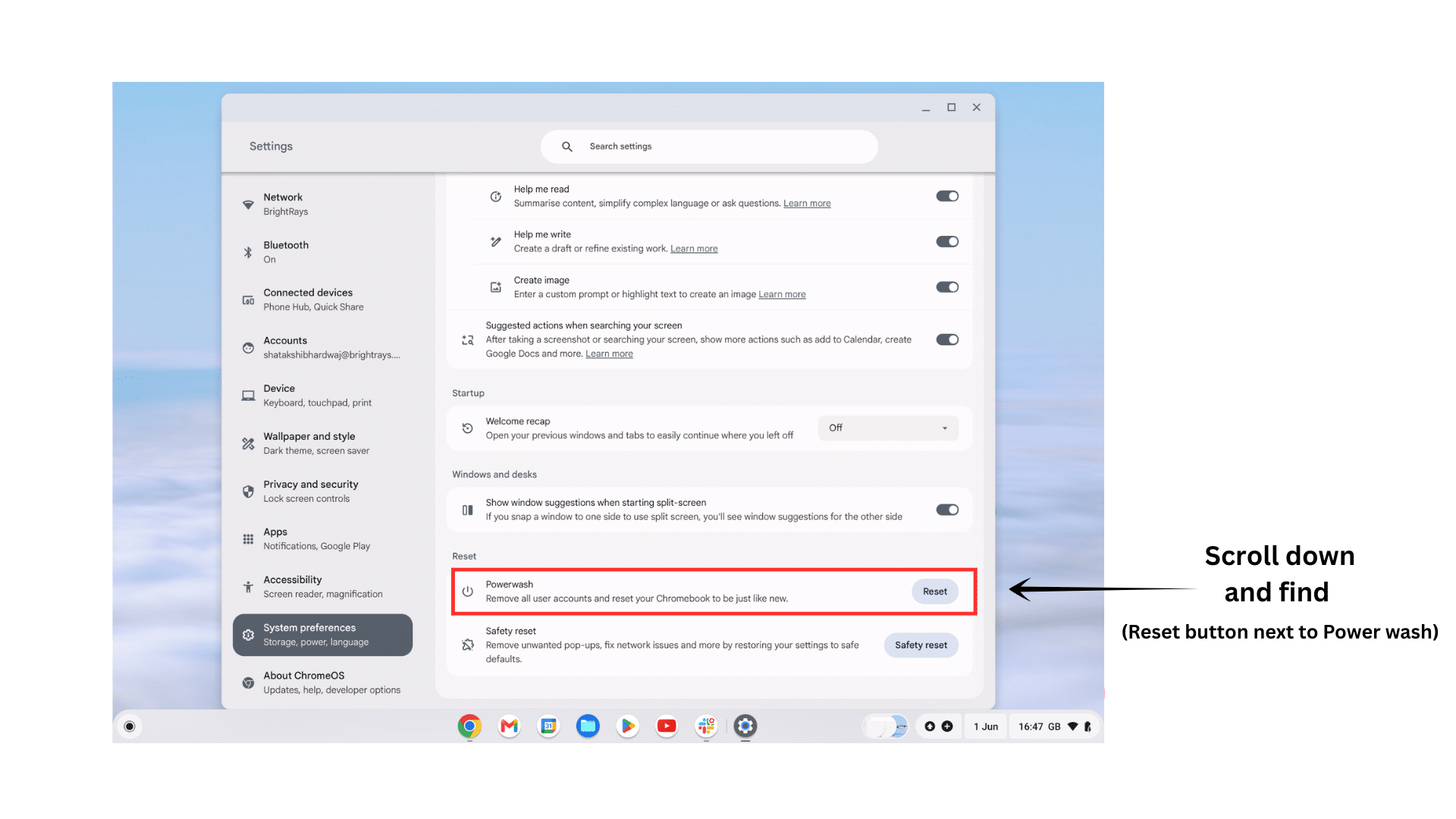The width and height of the screenshot is (1456, 819).
Task: Click the laptop icon beside Device
Action: click(x=248, y=396)
